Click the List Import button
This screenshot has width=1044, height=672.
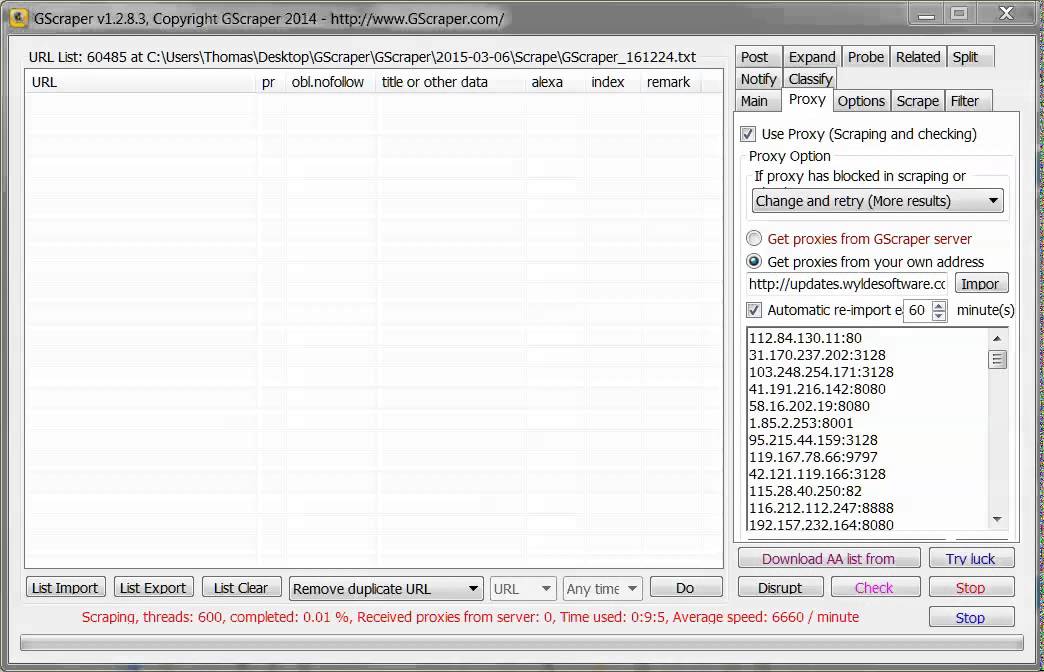coord(65,587)
